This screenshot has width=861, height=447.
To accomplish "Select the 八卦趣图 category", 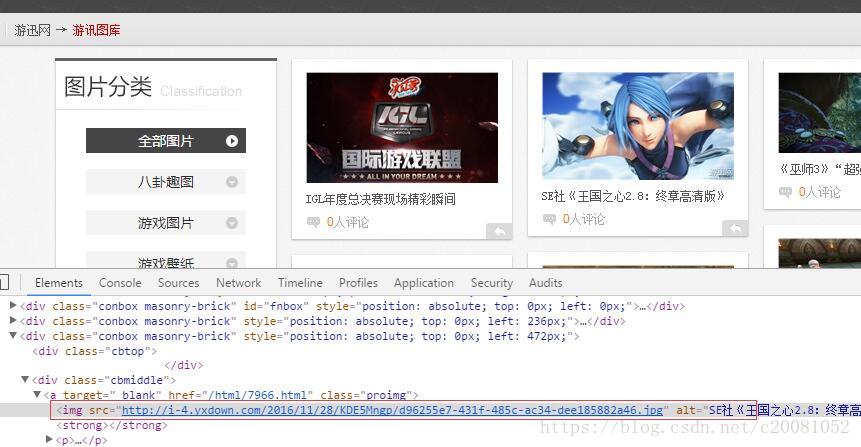I will point(166,182).
